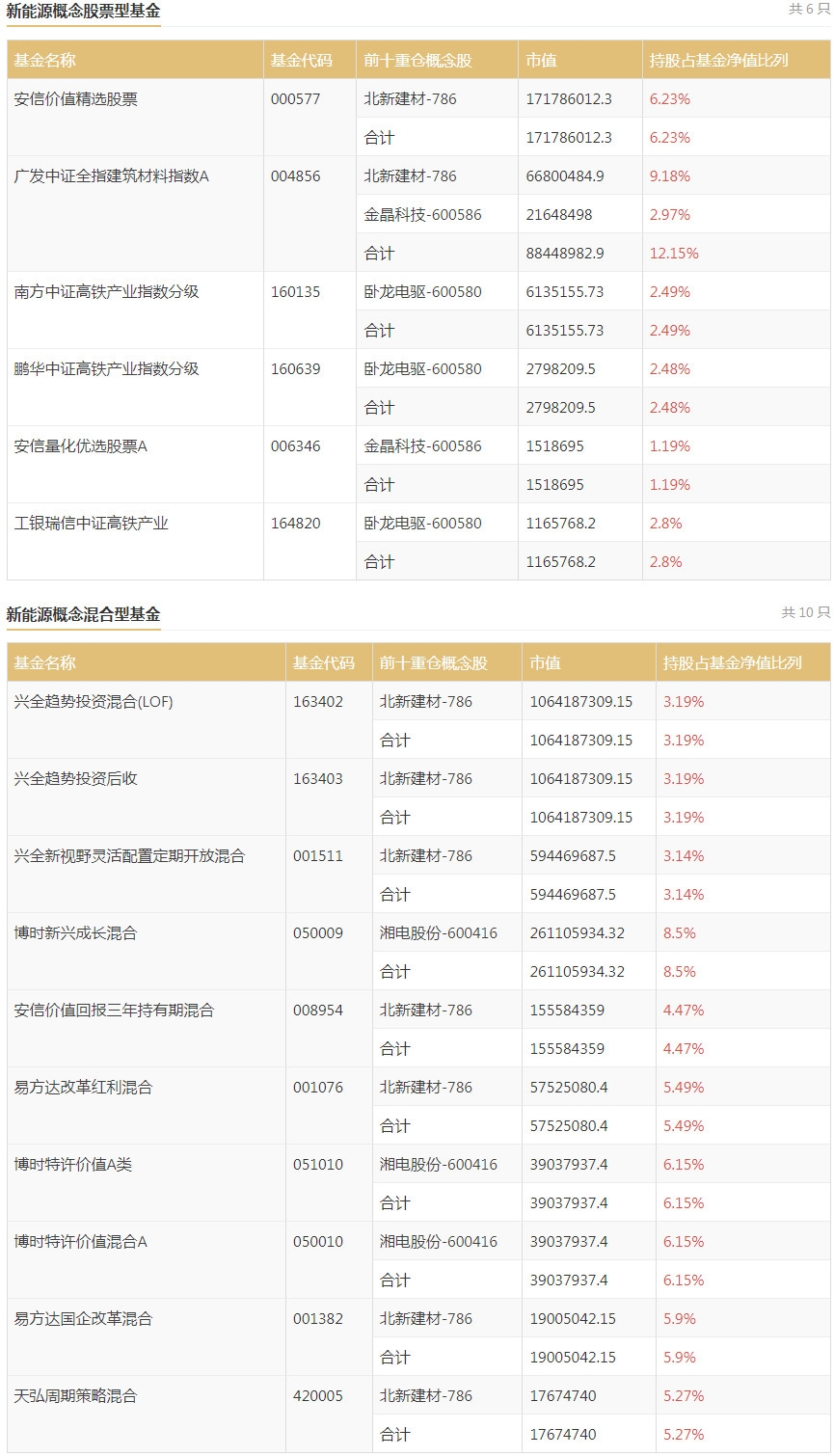Open fund 兴全新视野灵活配置定期开放混合
Screen dimensions: 834x1456
(129, 855)
